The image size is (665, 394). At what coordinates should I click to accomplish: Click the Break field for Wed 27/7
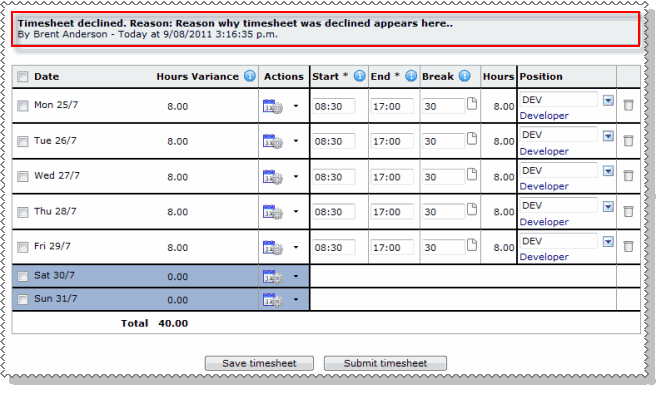pos(444,177)
